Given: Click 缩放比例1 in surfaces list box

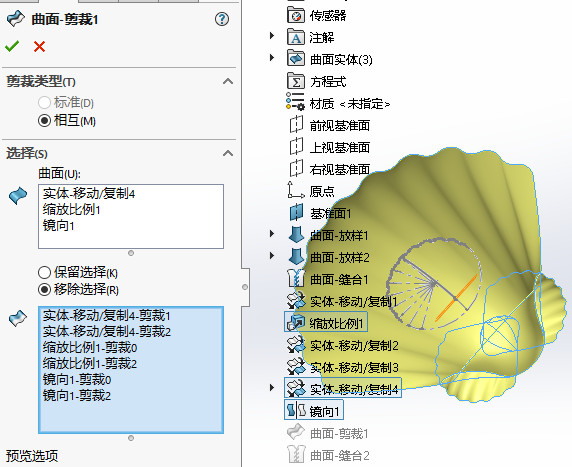Looking at the screenshot, I should [72, 210].
